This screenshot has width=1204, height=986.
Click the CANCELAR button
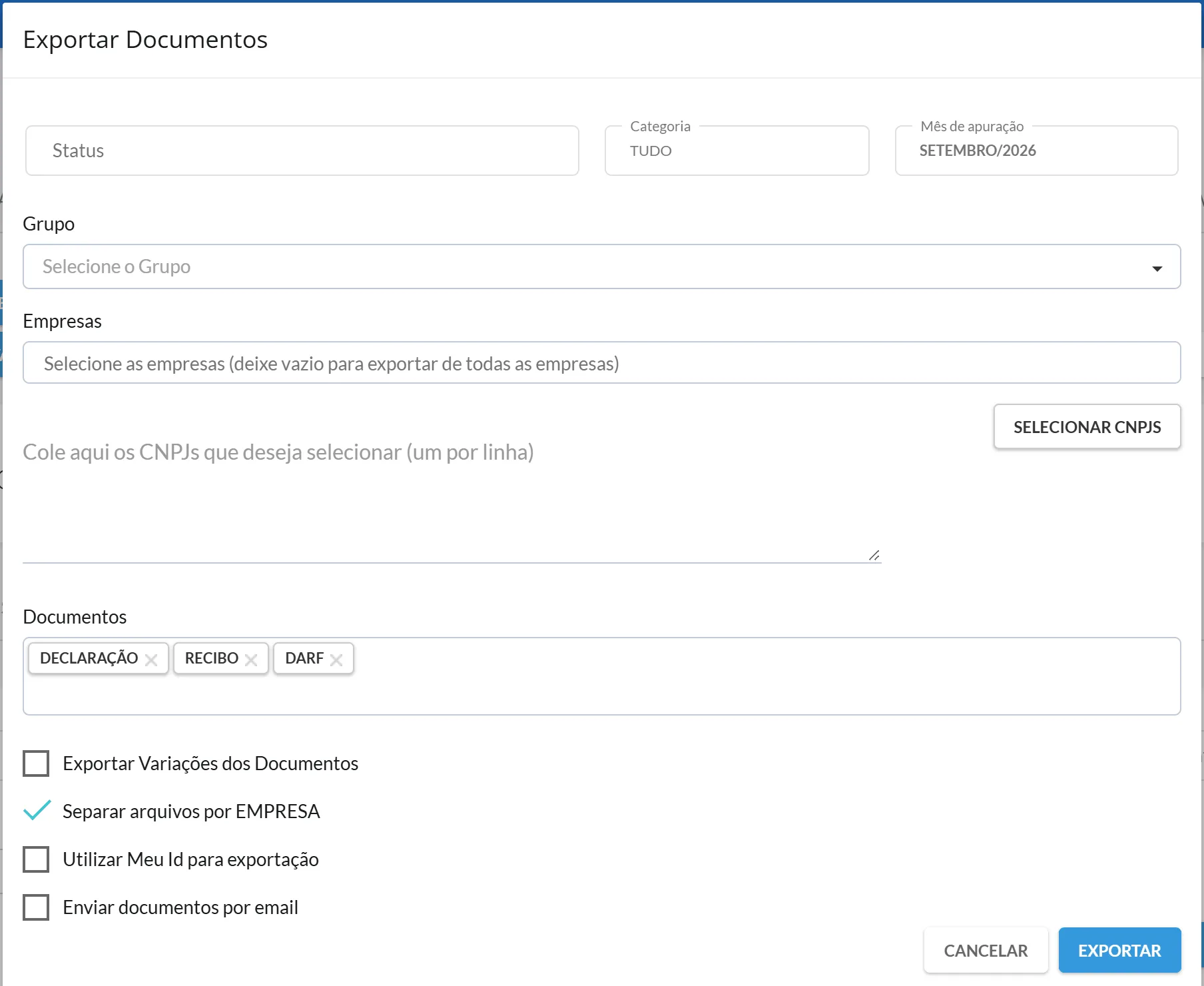[986, 951]
